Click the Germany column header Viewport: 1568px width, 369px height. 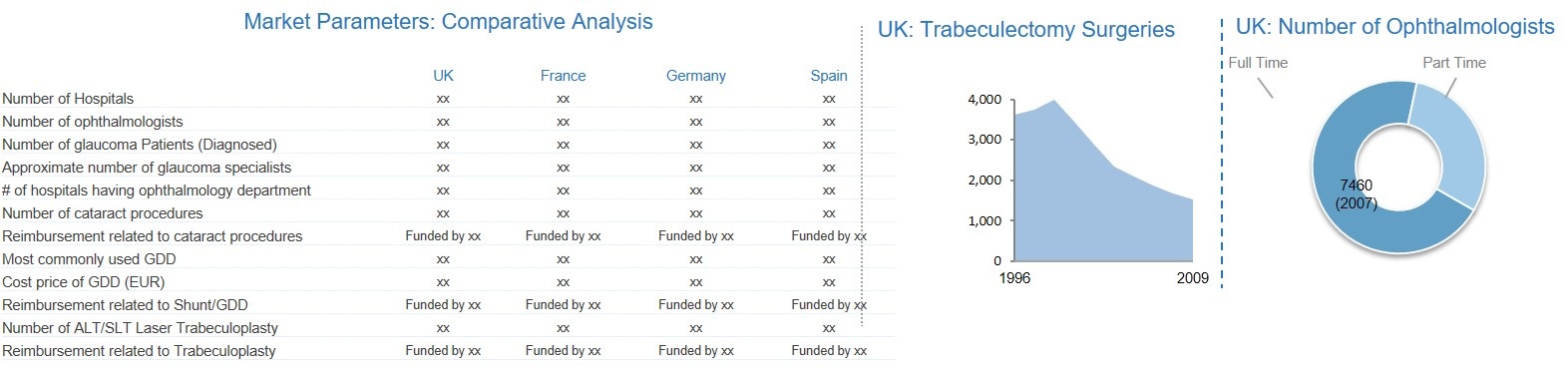click(x=695, y=76)
